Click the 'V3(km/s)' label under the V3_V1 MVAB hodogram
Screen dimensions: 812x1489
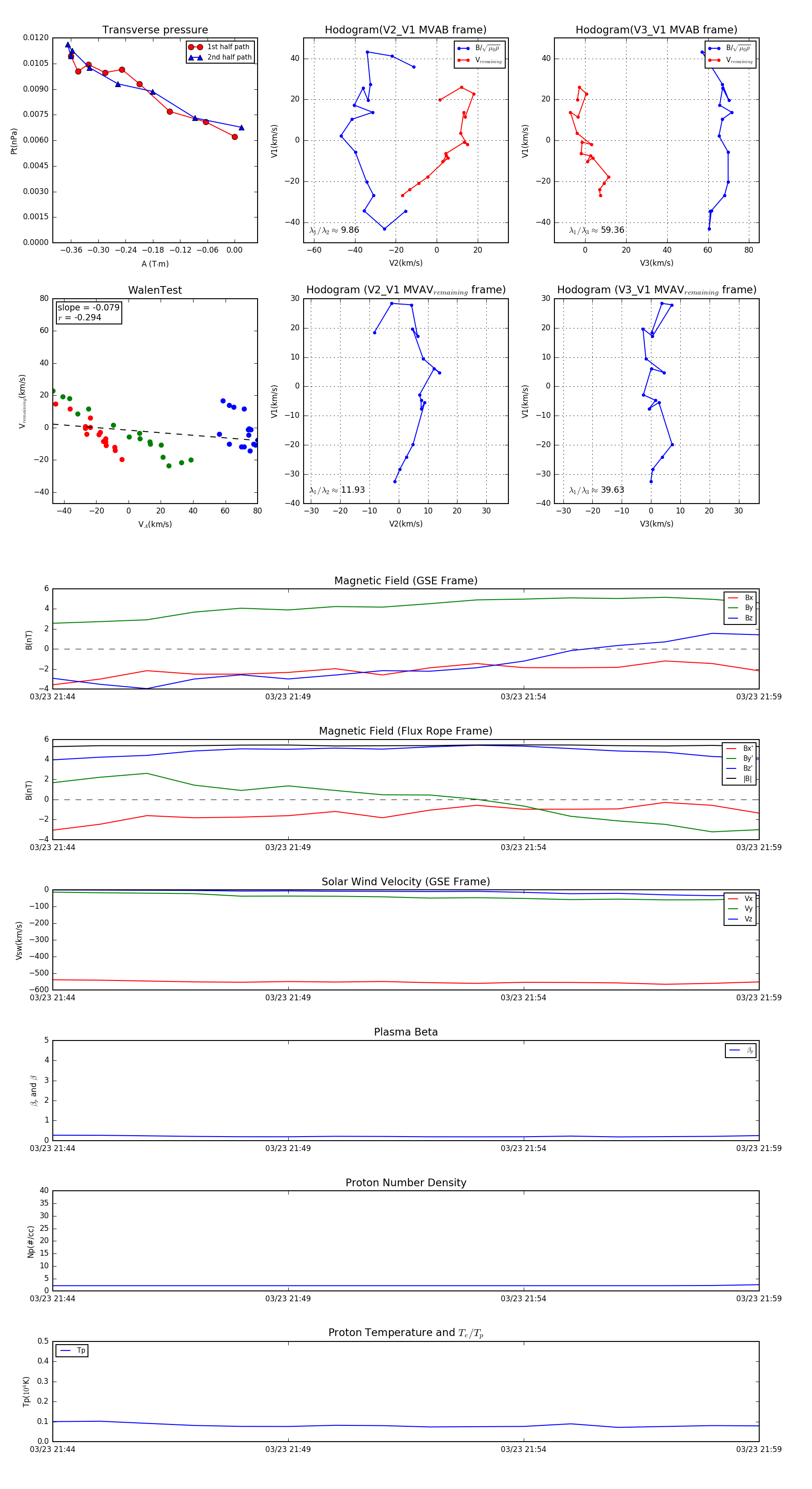click(x=656, y=263)
